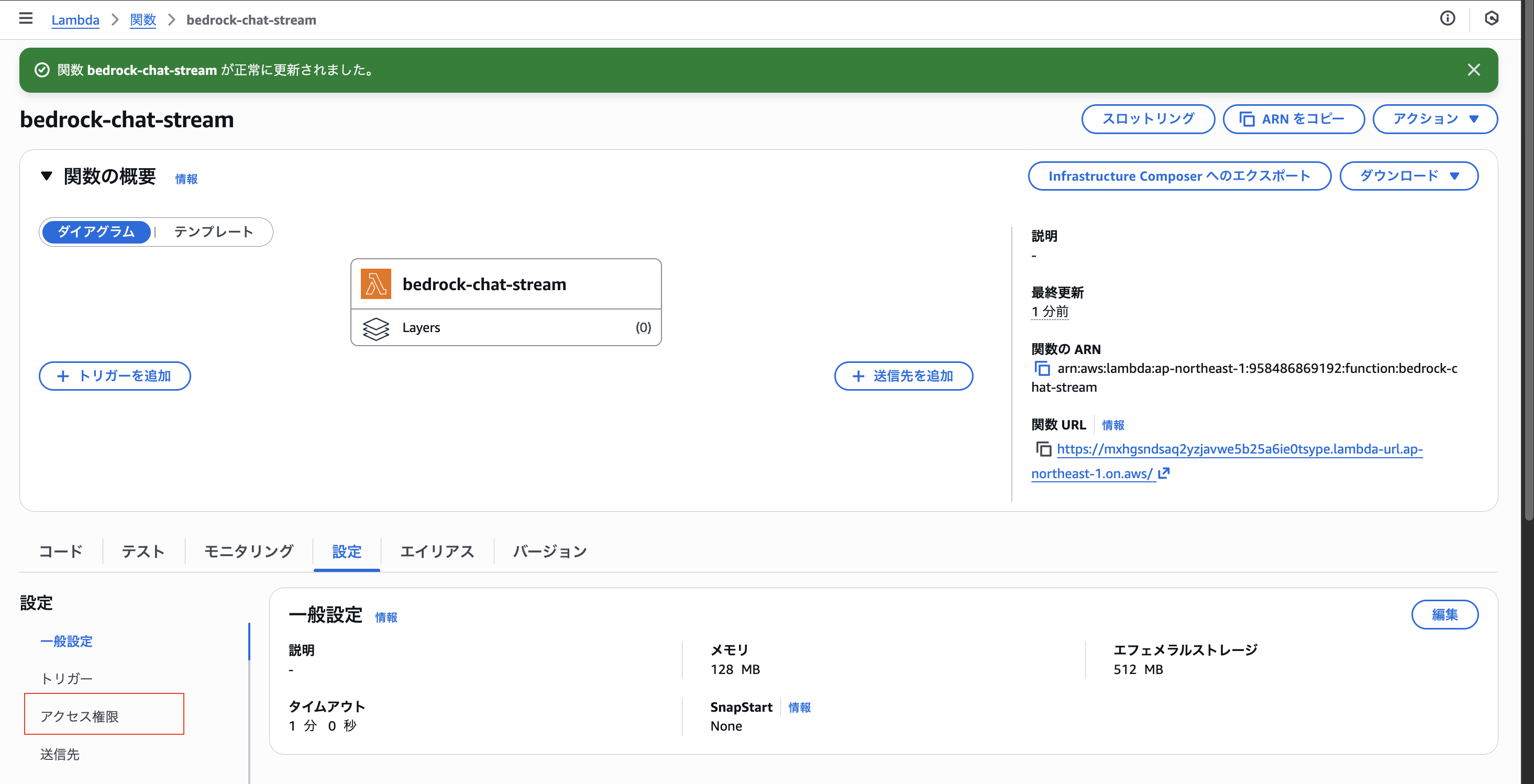This screenshot has height=784, width=1534.
Task: Copy the function ARN using its copy icon
Action: tap(1043, 369)
